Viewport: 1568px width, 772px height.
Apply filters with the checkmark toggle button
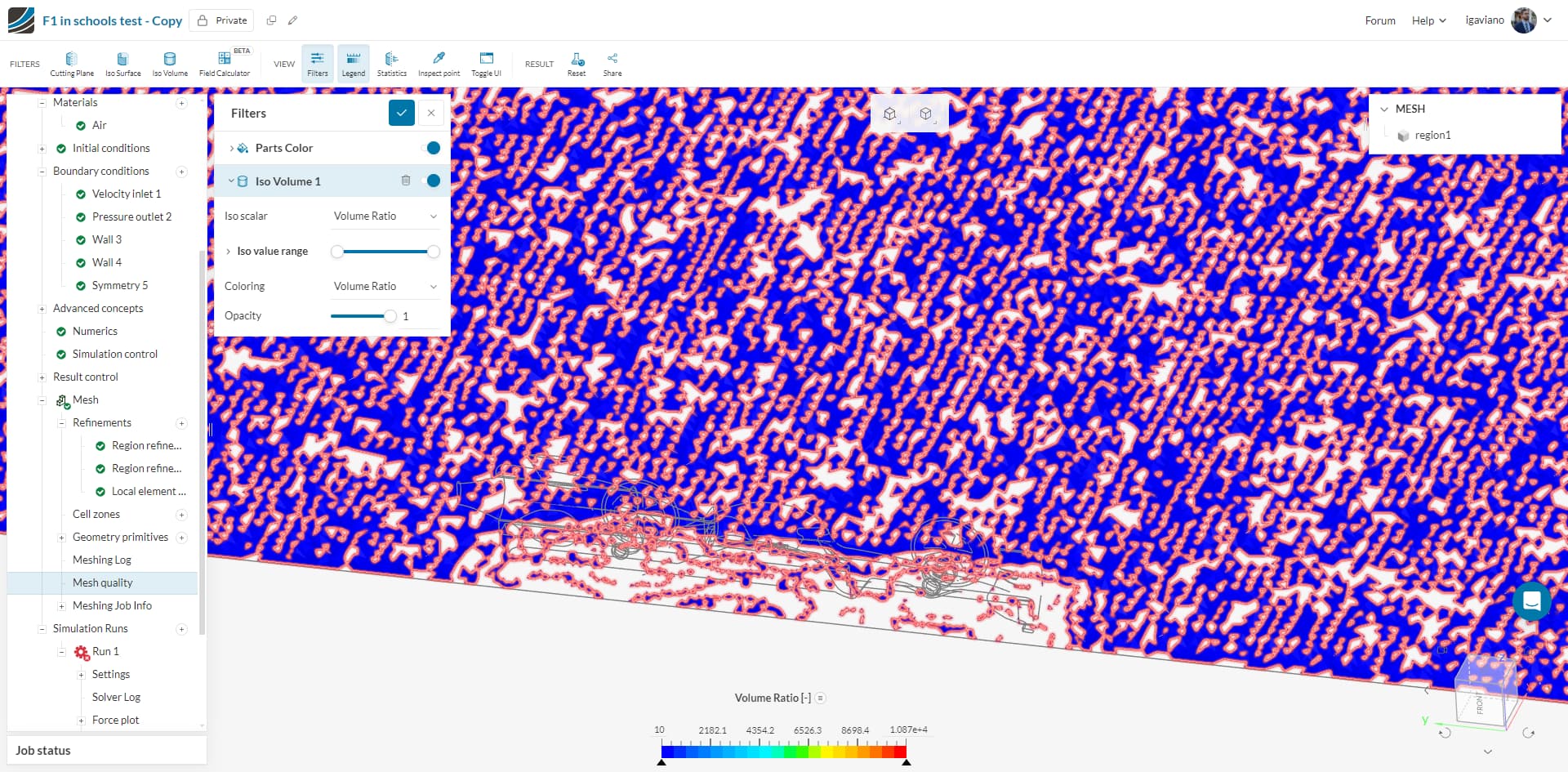coord(401,113)
